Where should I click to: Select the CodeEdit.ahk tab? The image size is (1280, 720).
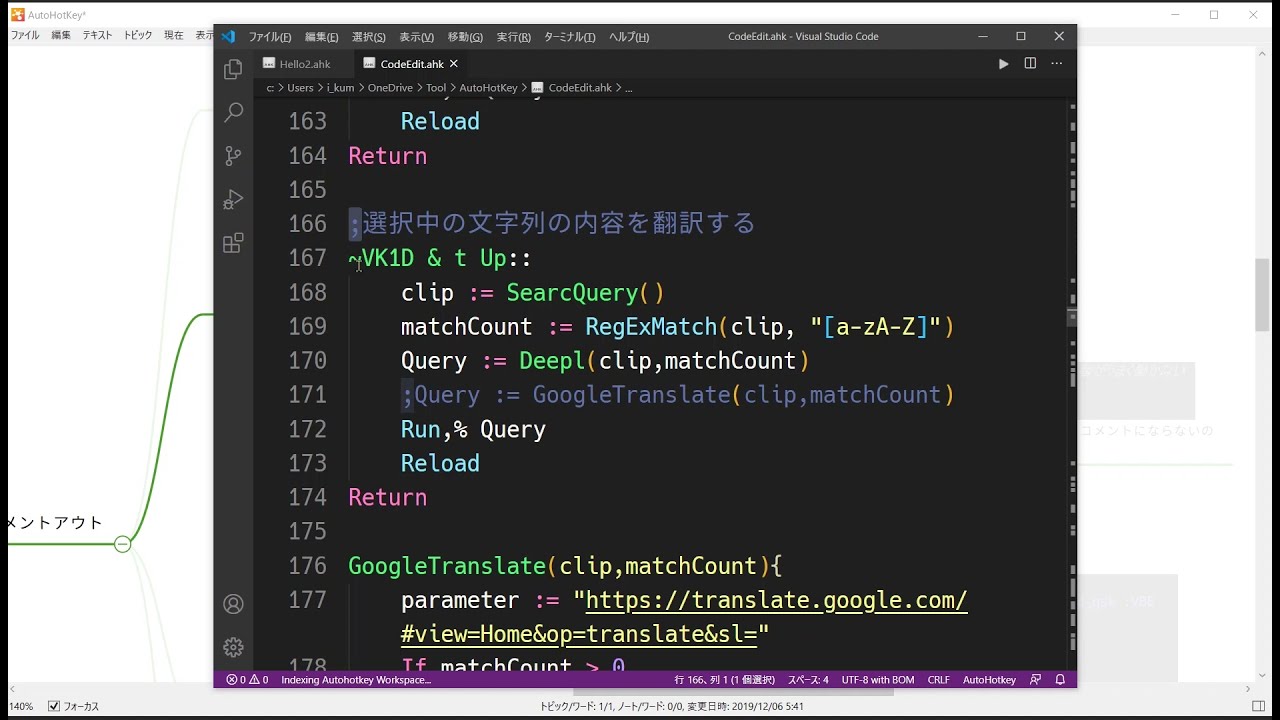[x=410, y=64]
